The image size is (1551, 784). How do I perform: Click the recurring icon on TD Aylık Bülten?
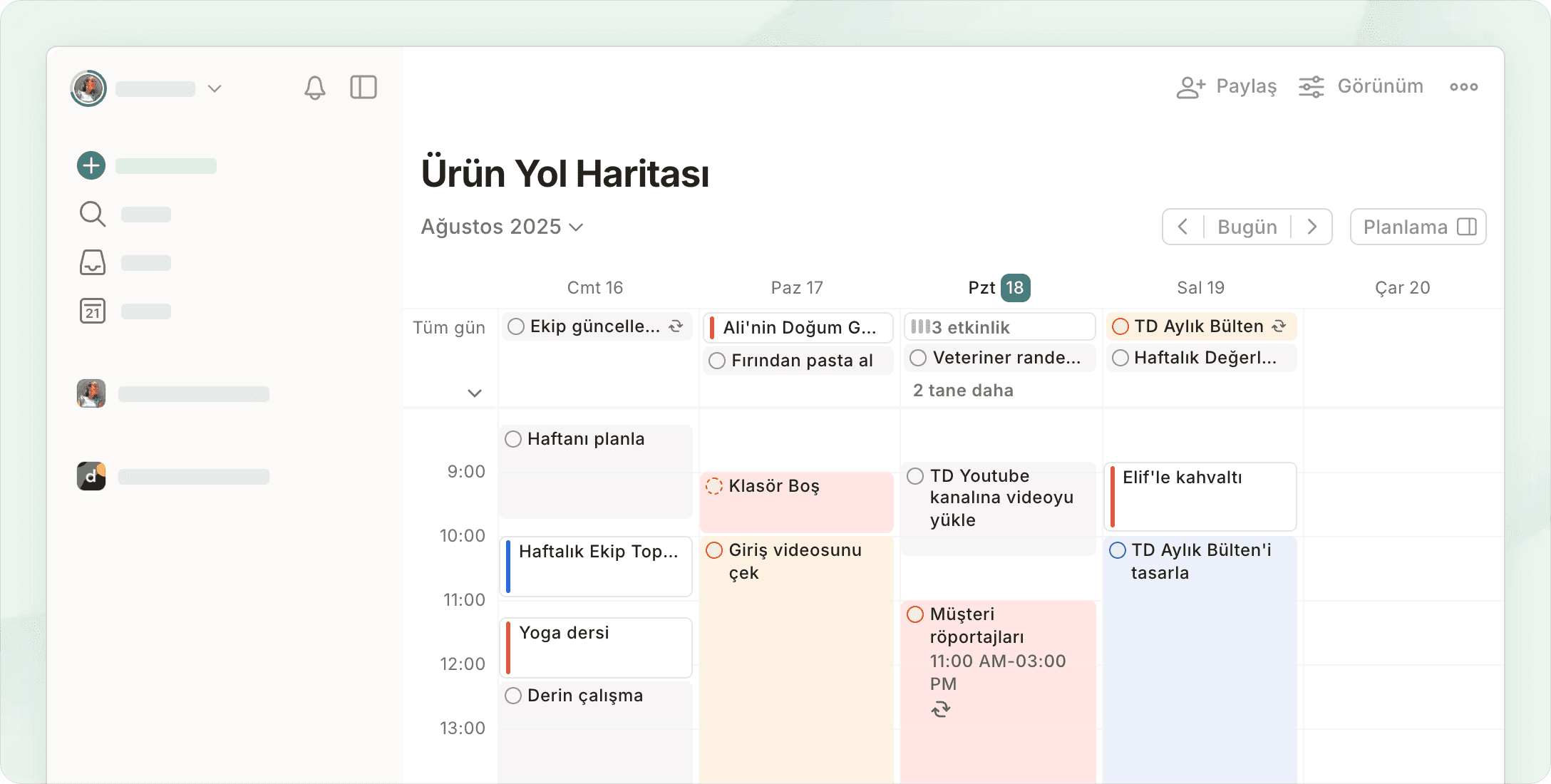[x=1279, y=326]
